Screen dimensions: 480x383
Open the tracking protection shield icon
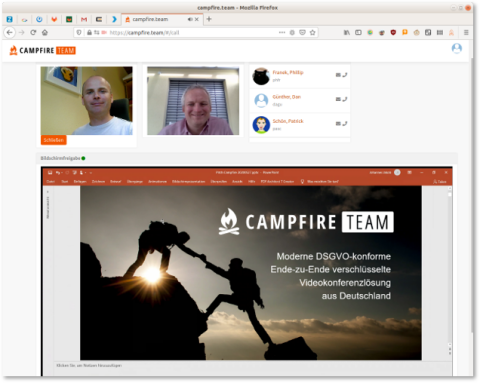point(79,32)
